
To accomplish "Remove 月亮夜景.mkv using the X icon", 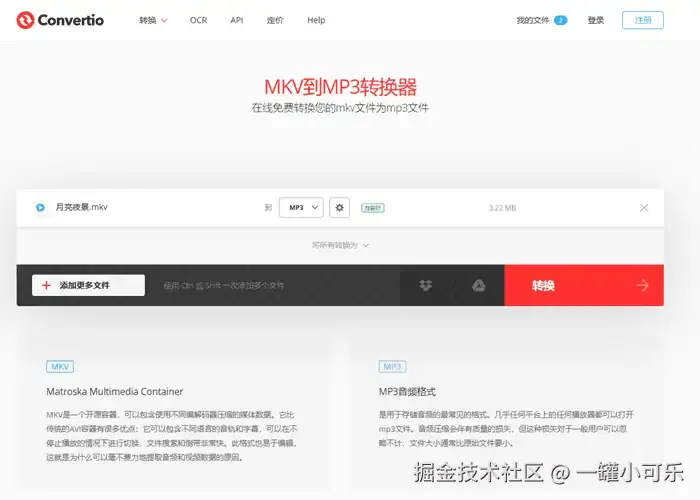I will pyautogui.click(x=644, y=208).
